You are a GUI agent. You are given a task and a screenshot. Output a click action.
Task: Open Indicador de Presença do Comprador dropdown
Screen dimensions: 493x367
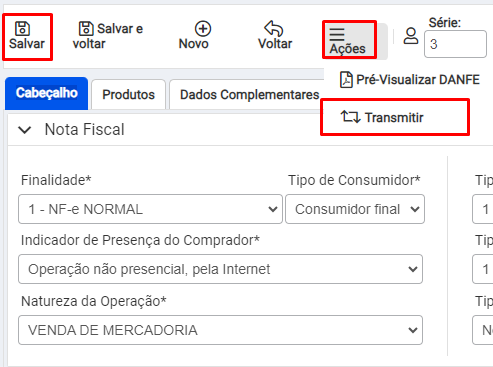click(x=220, y=269)
